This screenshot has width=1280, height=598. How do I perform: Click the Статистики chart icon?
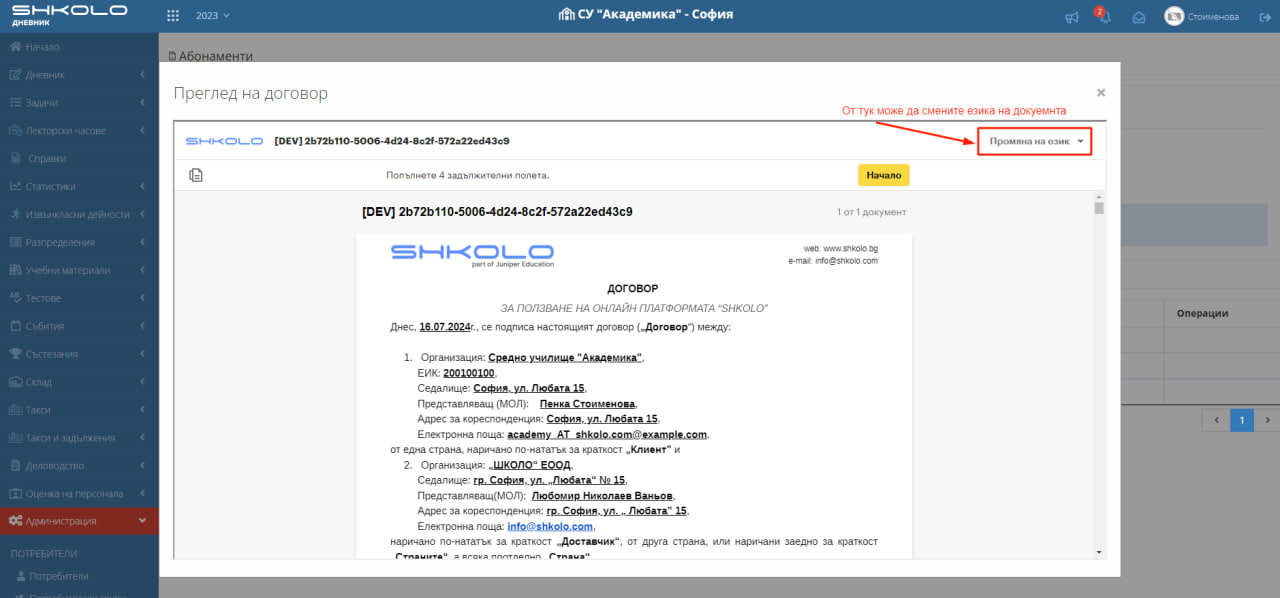(16, 186)
